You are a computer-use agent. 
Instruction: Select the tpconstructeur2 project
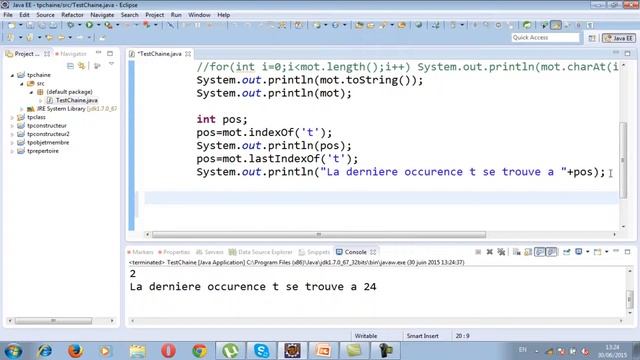(x=48, y=134)
